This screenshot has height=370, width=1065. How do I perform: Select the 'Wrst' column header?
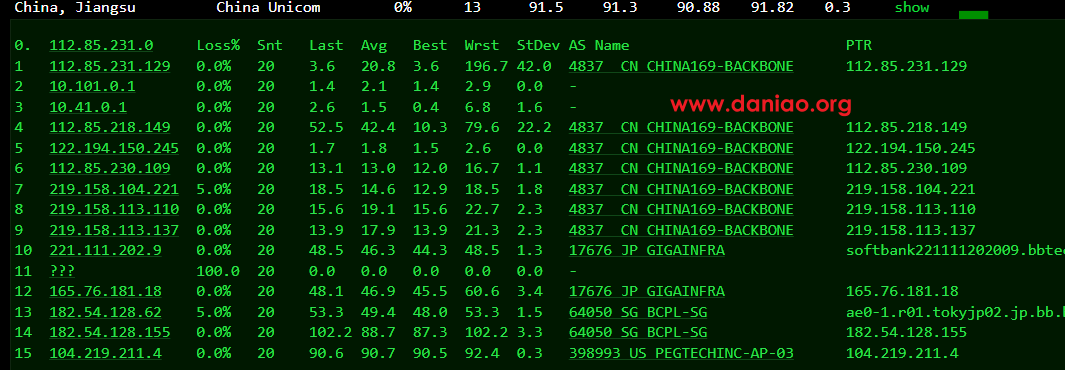click(x=482, y=45)
